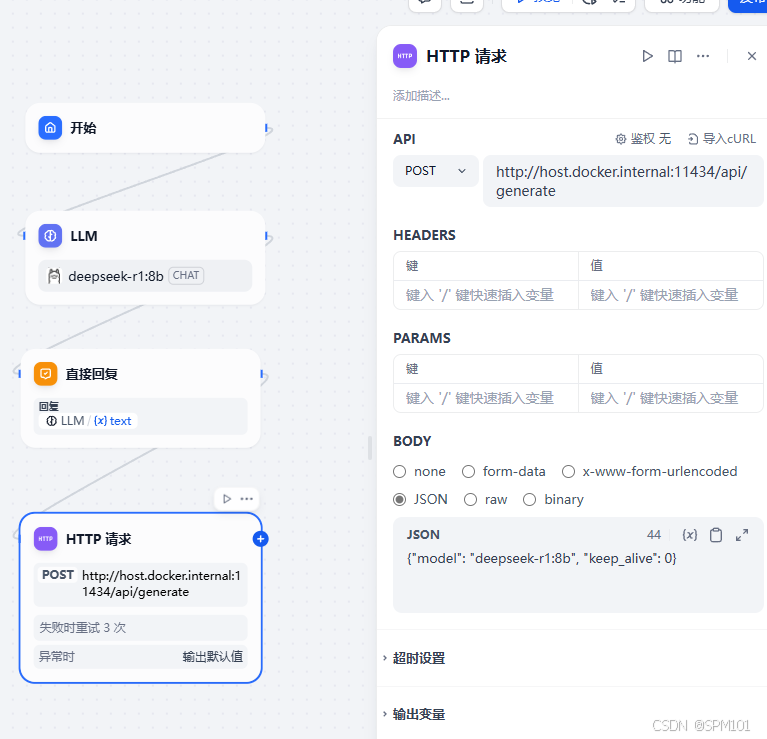Screen dimensions: 767x739
Task: Click the HEADERS value input field
Action: click(x=670, y=295)
